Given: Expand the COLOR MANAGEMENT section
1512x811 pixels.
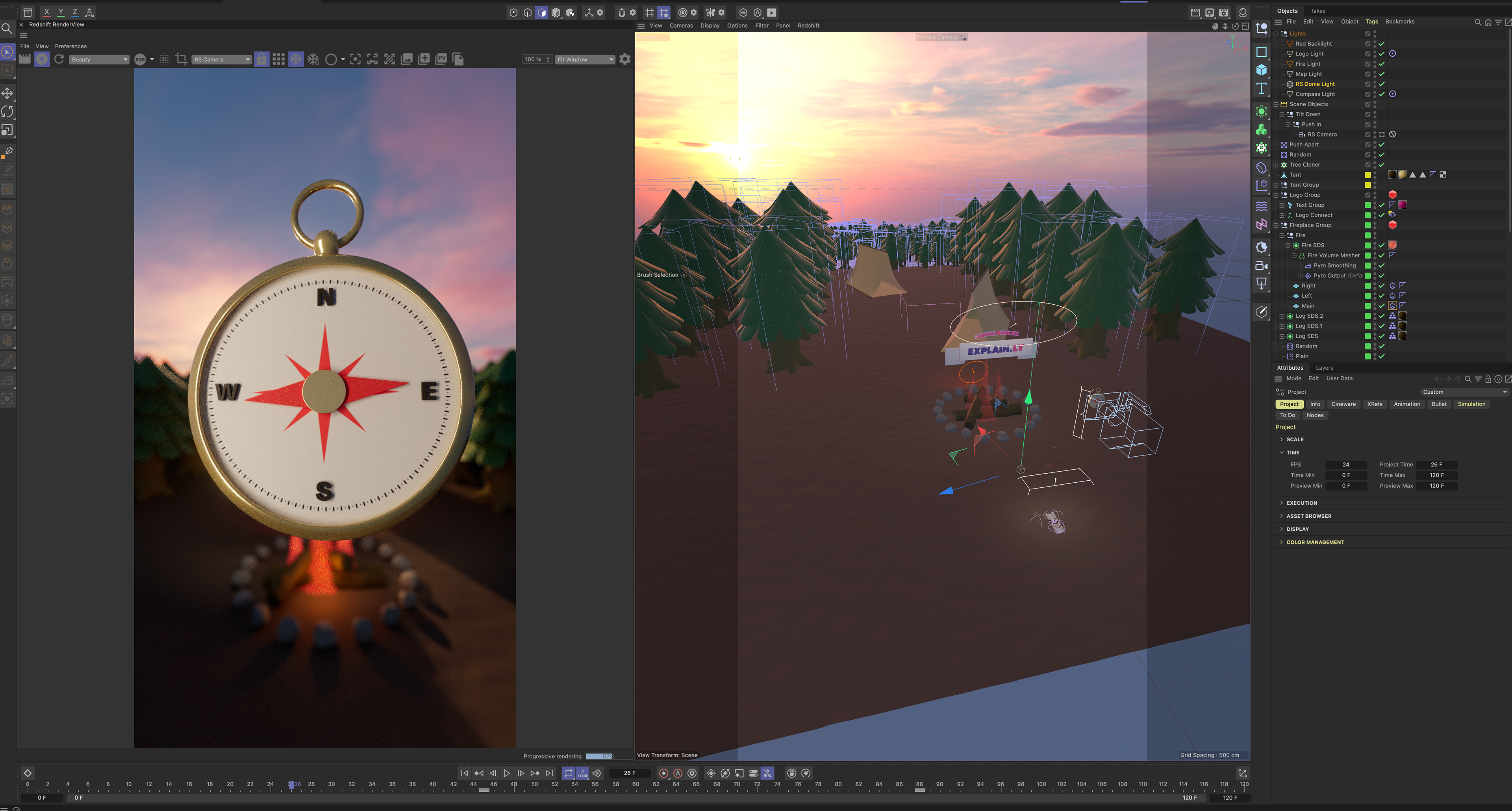Looking at the screenshot, I should click(1281, 542).
